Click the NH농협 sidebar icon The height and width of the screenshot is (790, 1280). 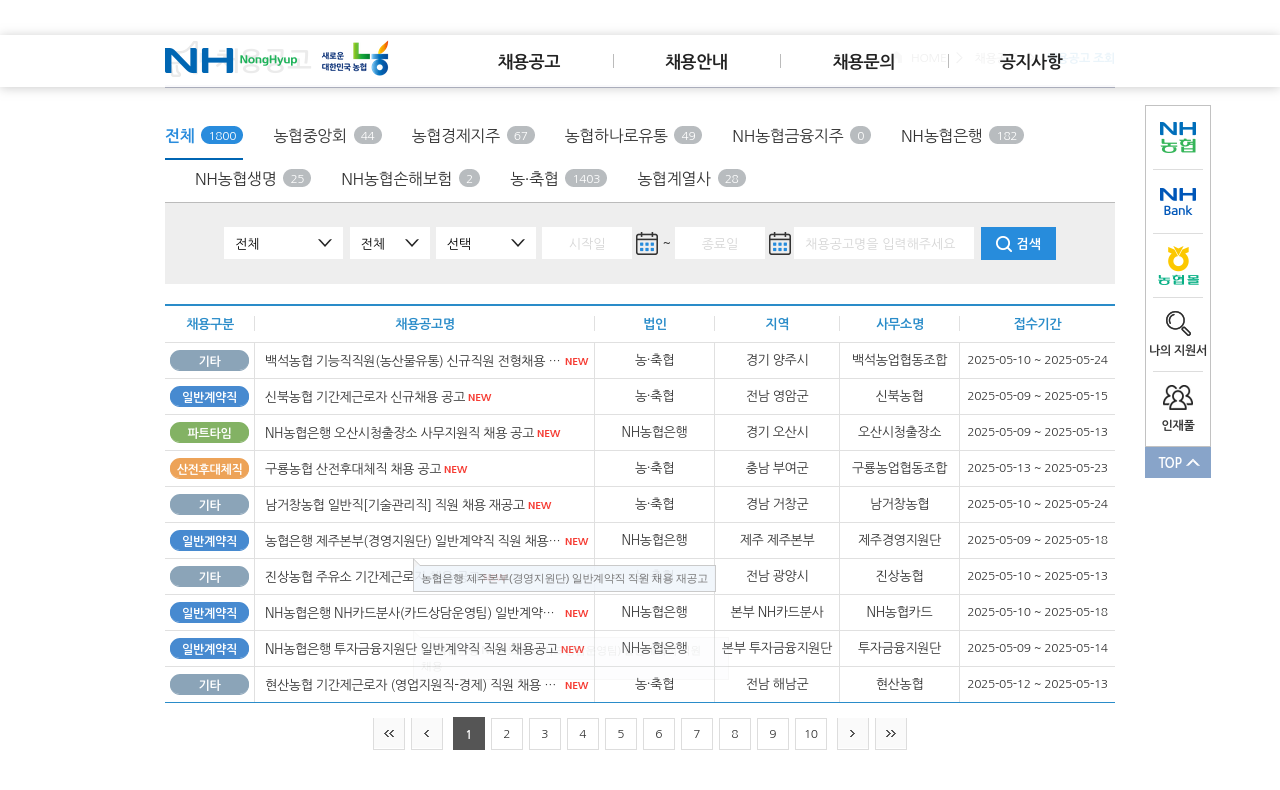click(1178, 137)
